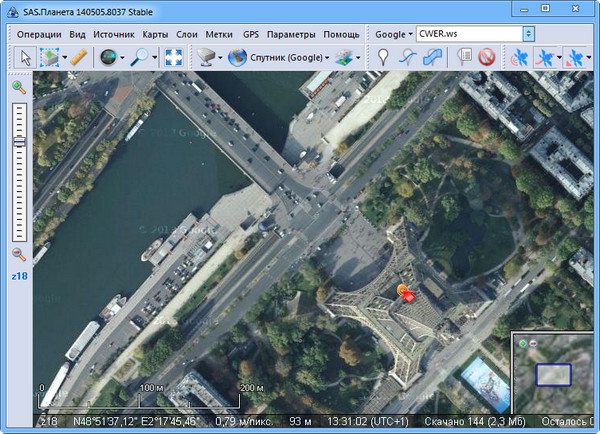Viewport: 600px width, 434px height.
Task: Click the vertical zoom level slider
Action: coord(19,170)
